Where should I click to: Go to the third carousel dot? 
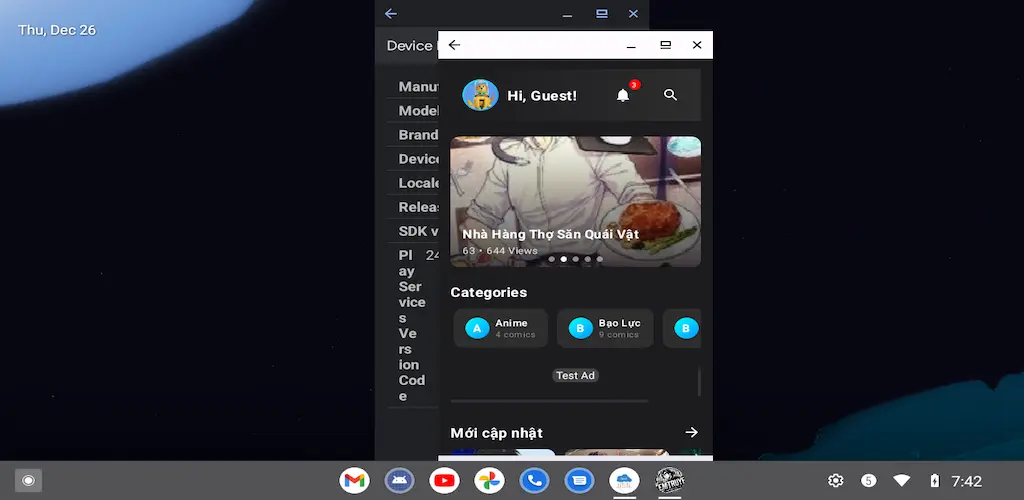(575, 259)
